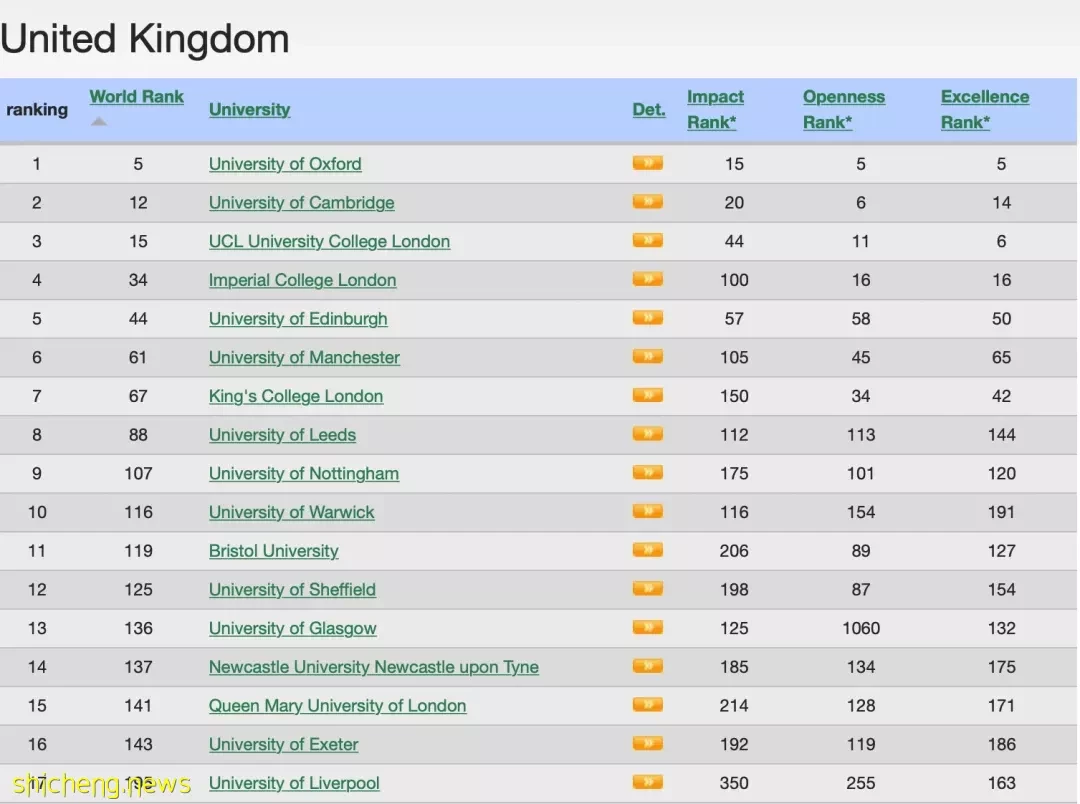Select Oxford's Impact Rank value 15
This screenshot has width=1080, height=804.
pos(734,164)
